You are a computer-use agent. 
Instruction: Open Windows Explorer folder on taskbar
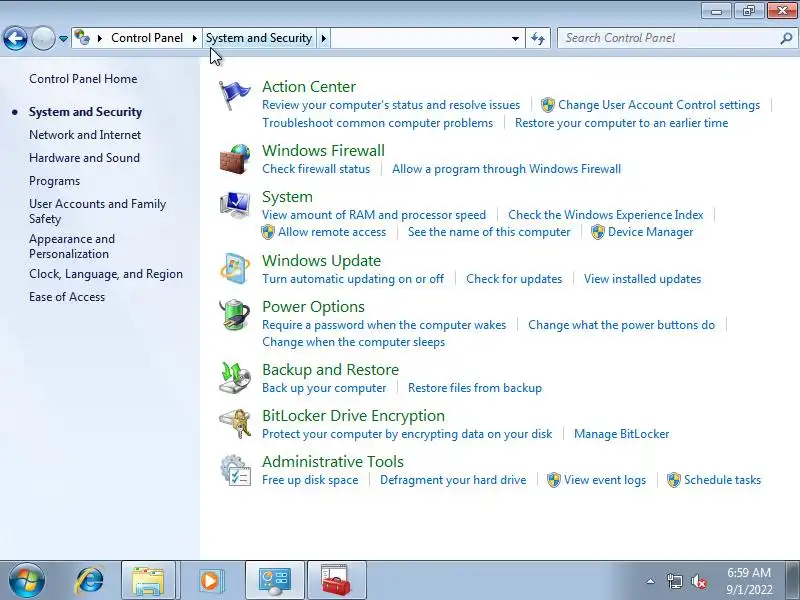coord(148,581)
